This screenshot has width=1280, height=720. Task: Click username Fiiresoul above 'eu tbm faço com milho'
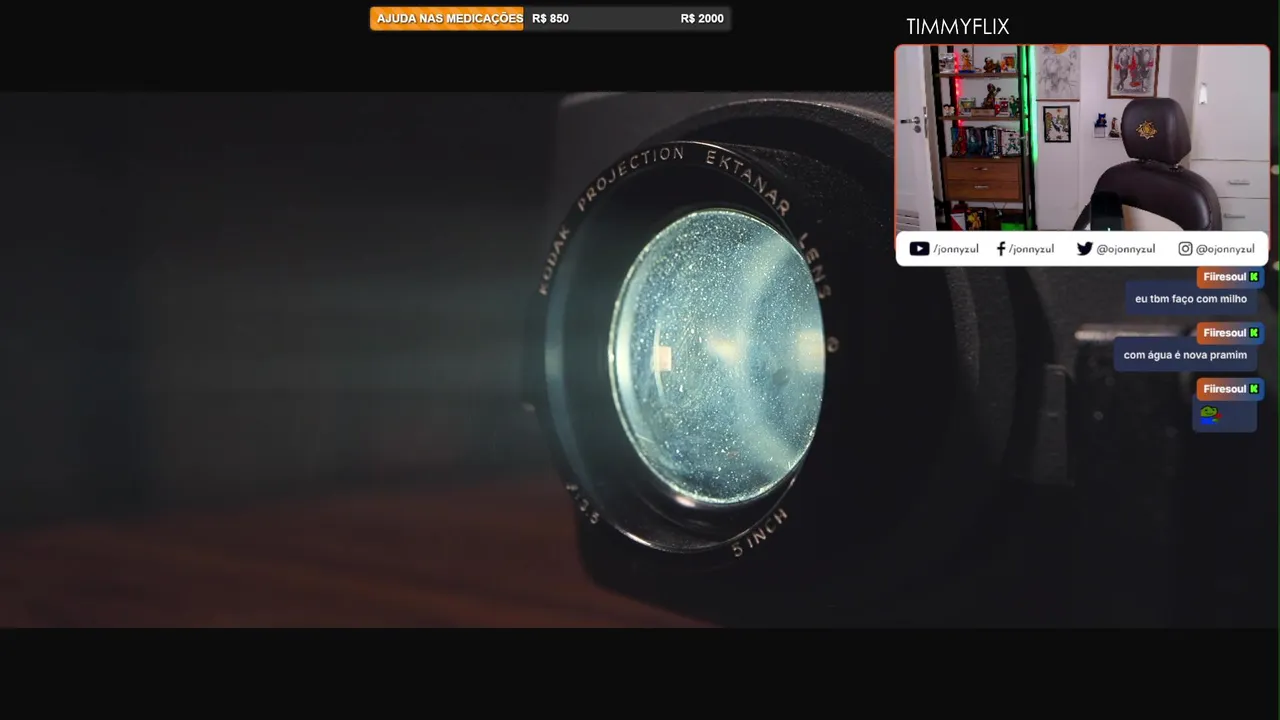point(1224,277)
